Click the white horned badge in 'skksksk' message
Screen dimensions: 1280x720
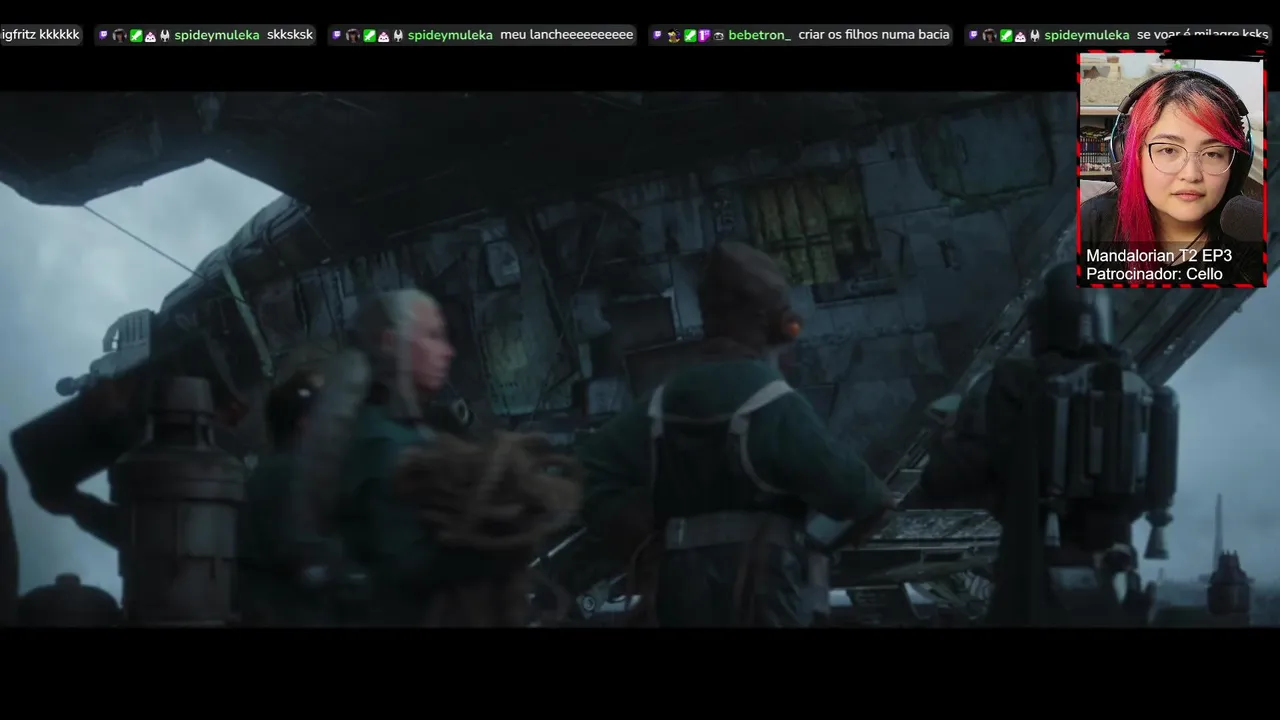coord(165,36)
